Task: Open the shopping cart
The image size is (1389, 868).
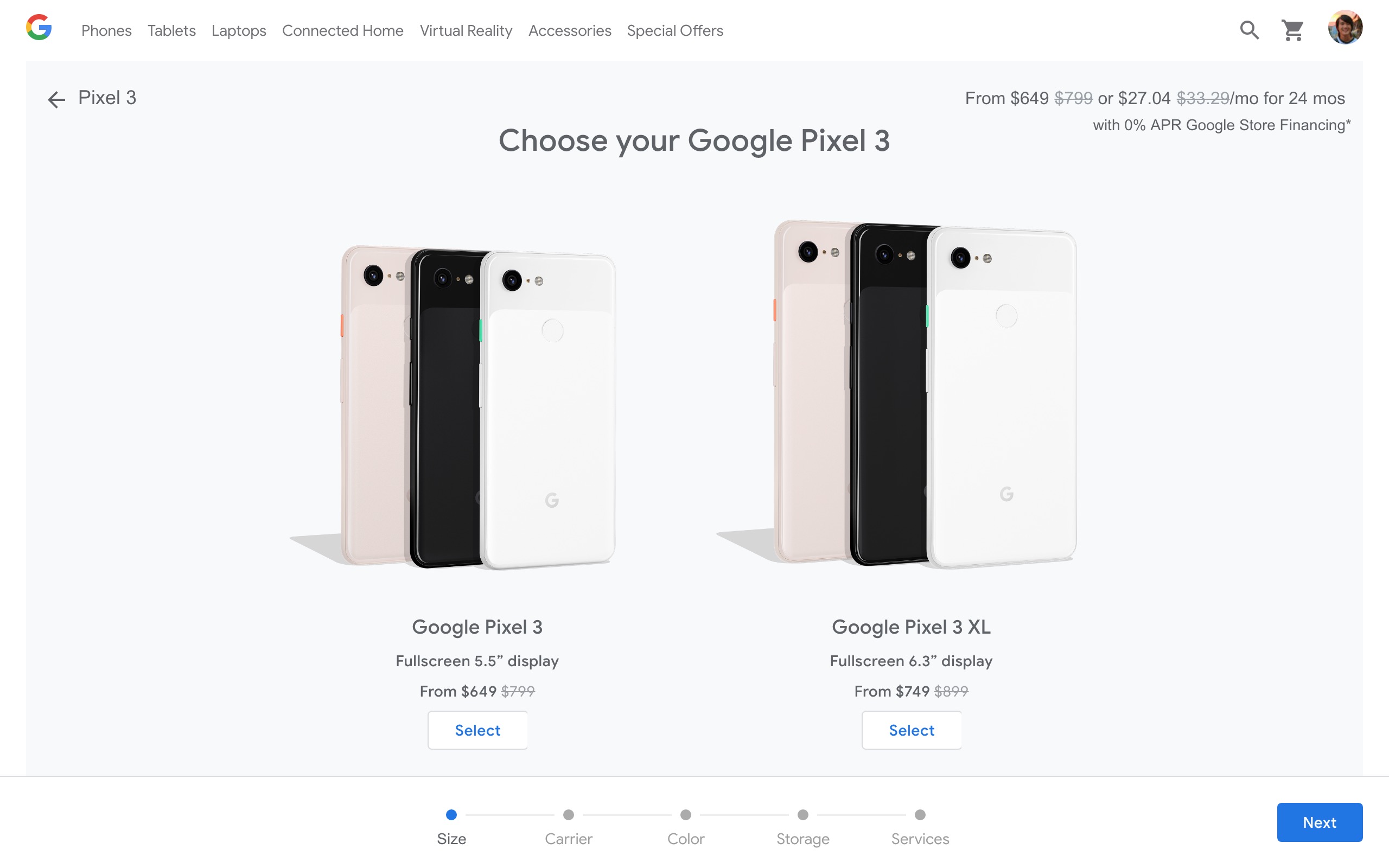Action: click(1292, 30)
